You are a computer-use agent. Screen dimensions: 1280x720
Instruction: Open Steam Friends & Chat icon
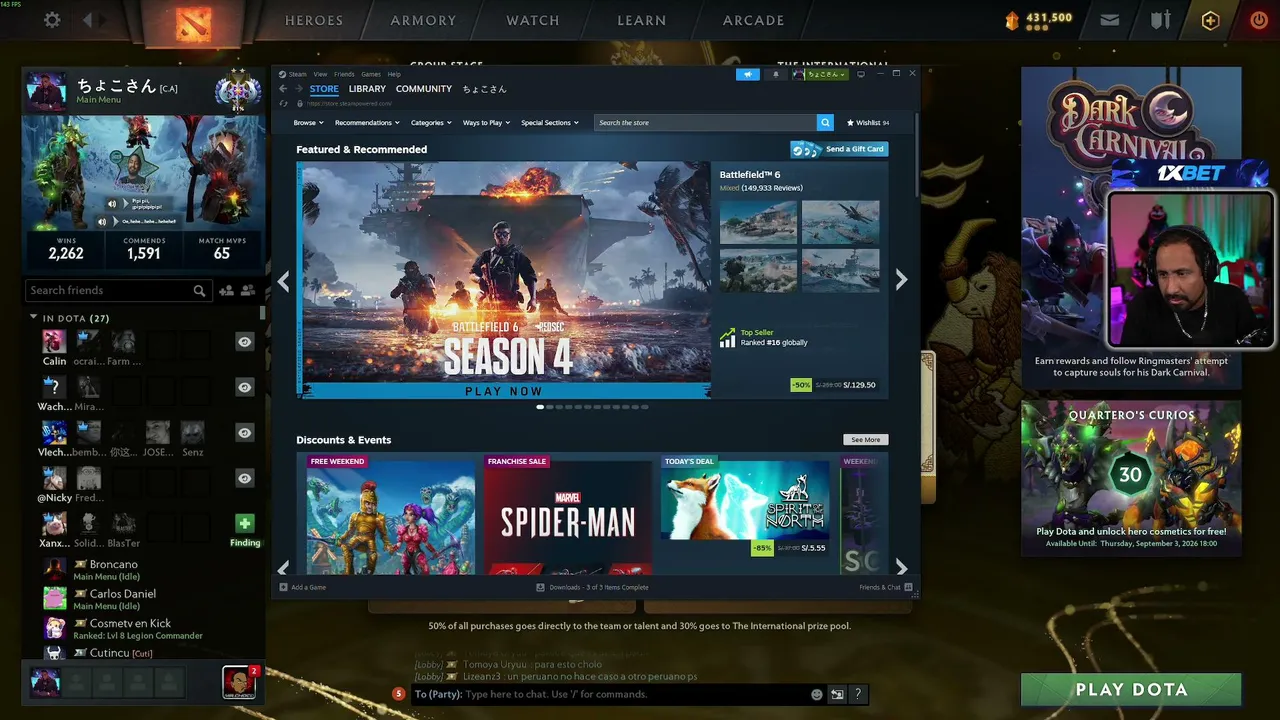coord(908,587)
